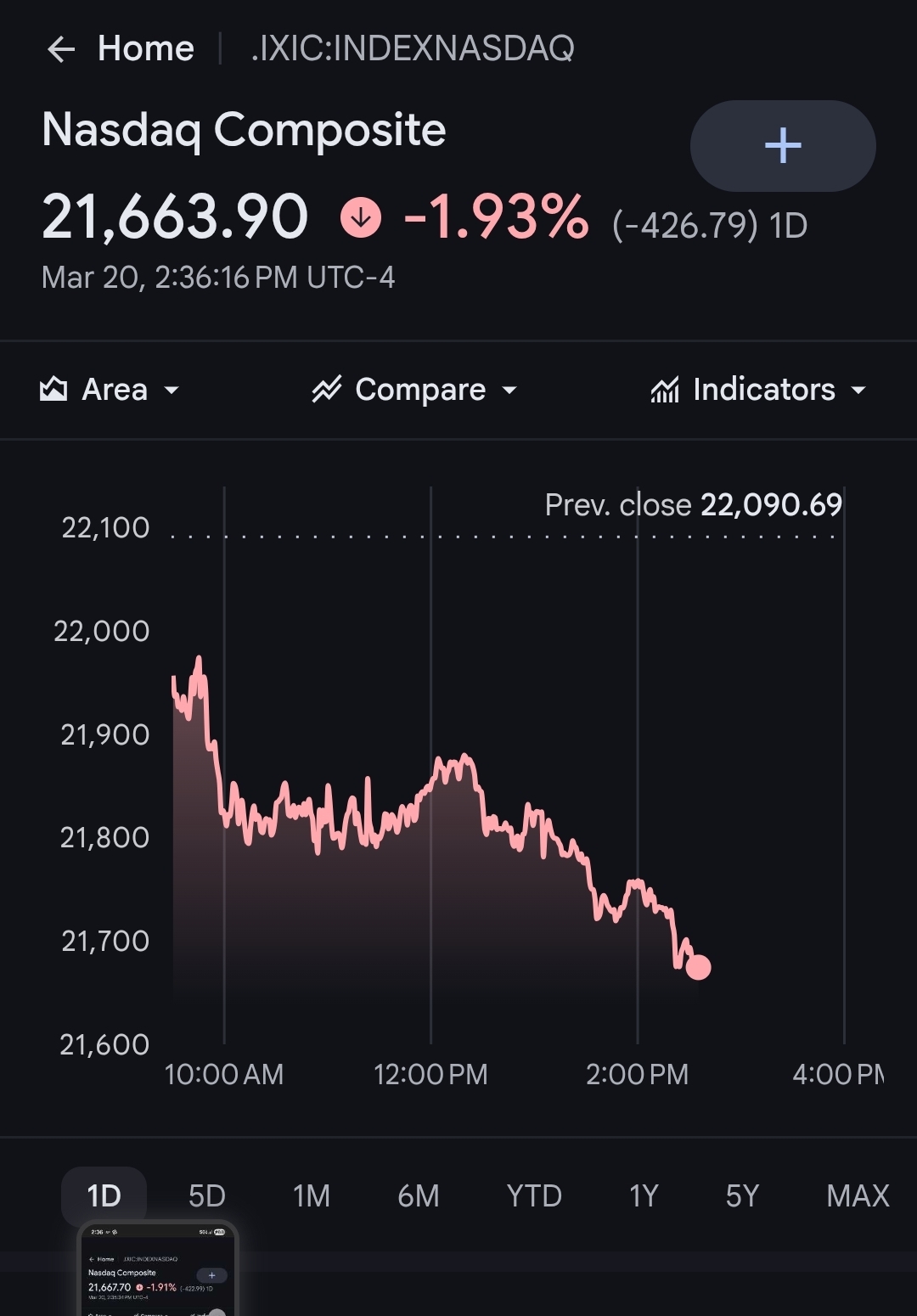Choose the 1Y time range

[x=644, y=1195]
